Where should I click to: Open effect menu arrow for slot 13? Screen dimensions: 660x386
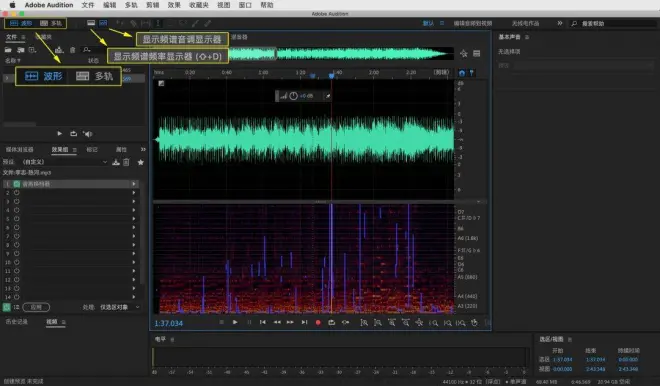[x=134, y=288]
